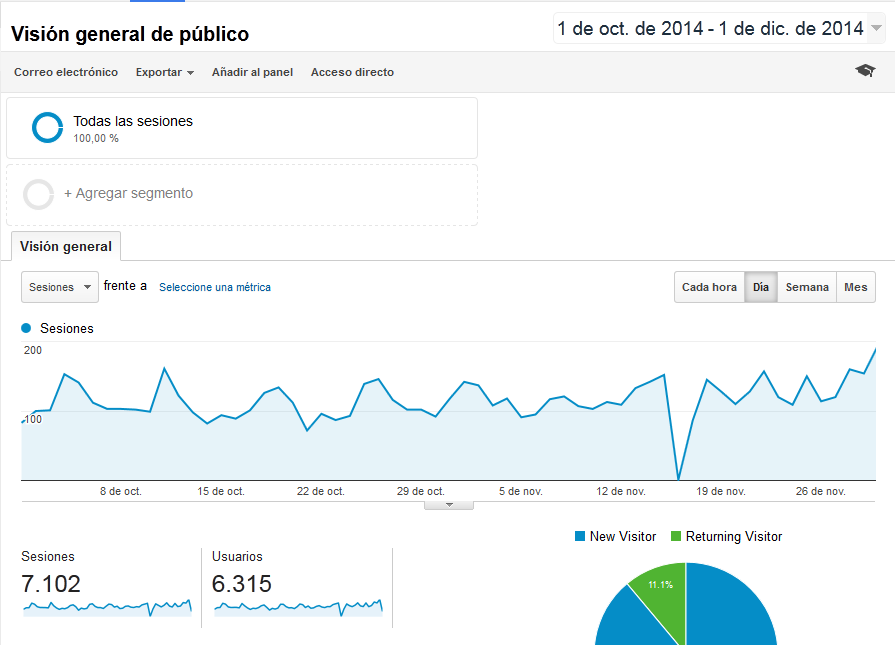Switch to the Visión general tab
The width and height of the screenshot is (895, 645).
coord(66,246)
